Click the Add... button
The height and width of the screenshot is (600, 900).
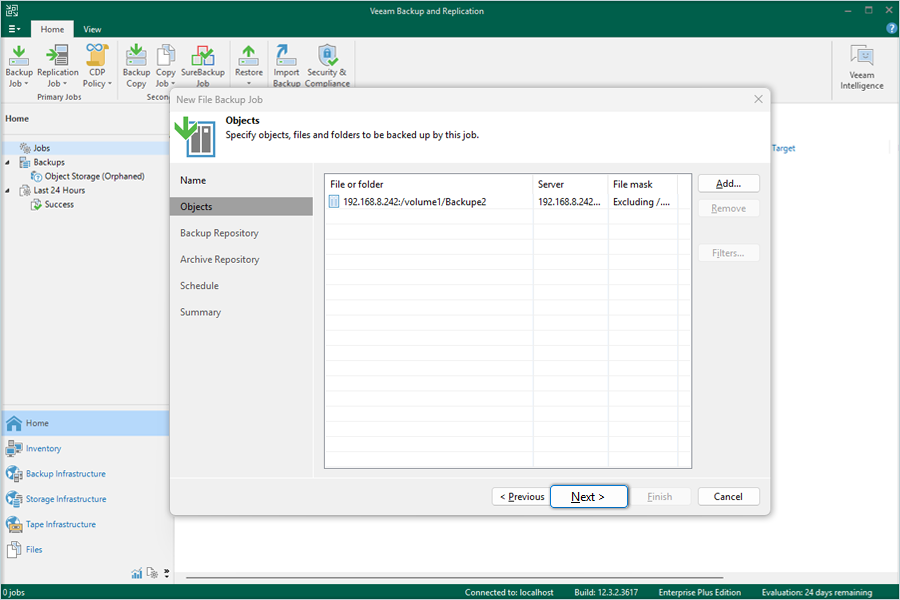[x=728, y=184]
